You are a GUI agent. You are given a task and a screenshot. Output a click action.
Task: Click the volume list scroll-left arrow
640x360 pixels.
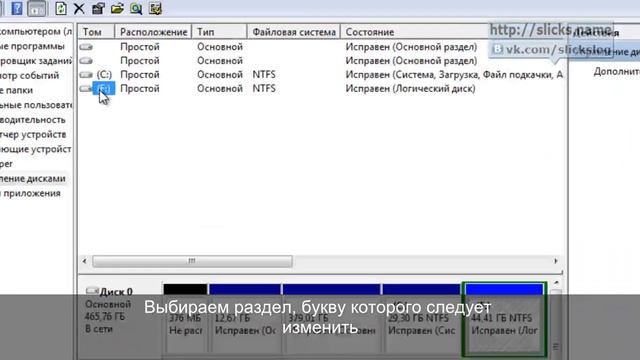(84, 261)
